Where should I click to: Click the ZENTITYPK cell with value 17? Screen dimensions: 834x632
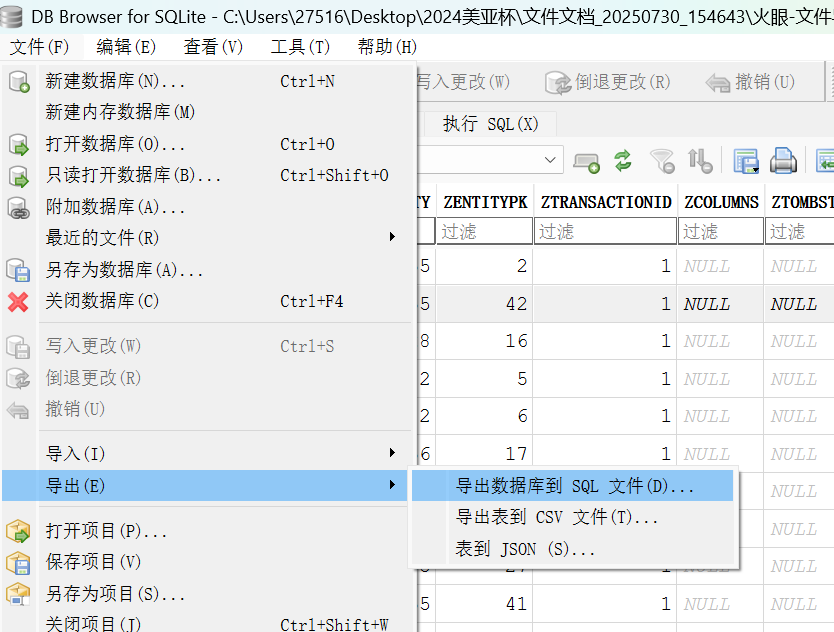pos(485,454)
